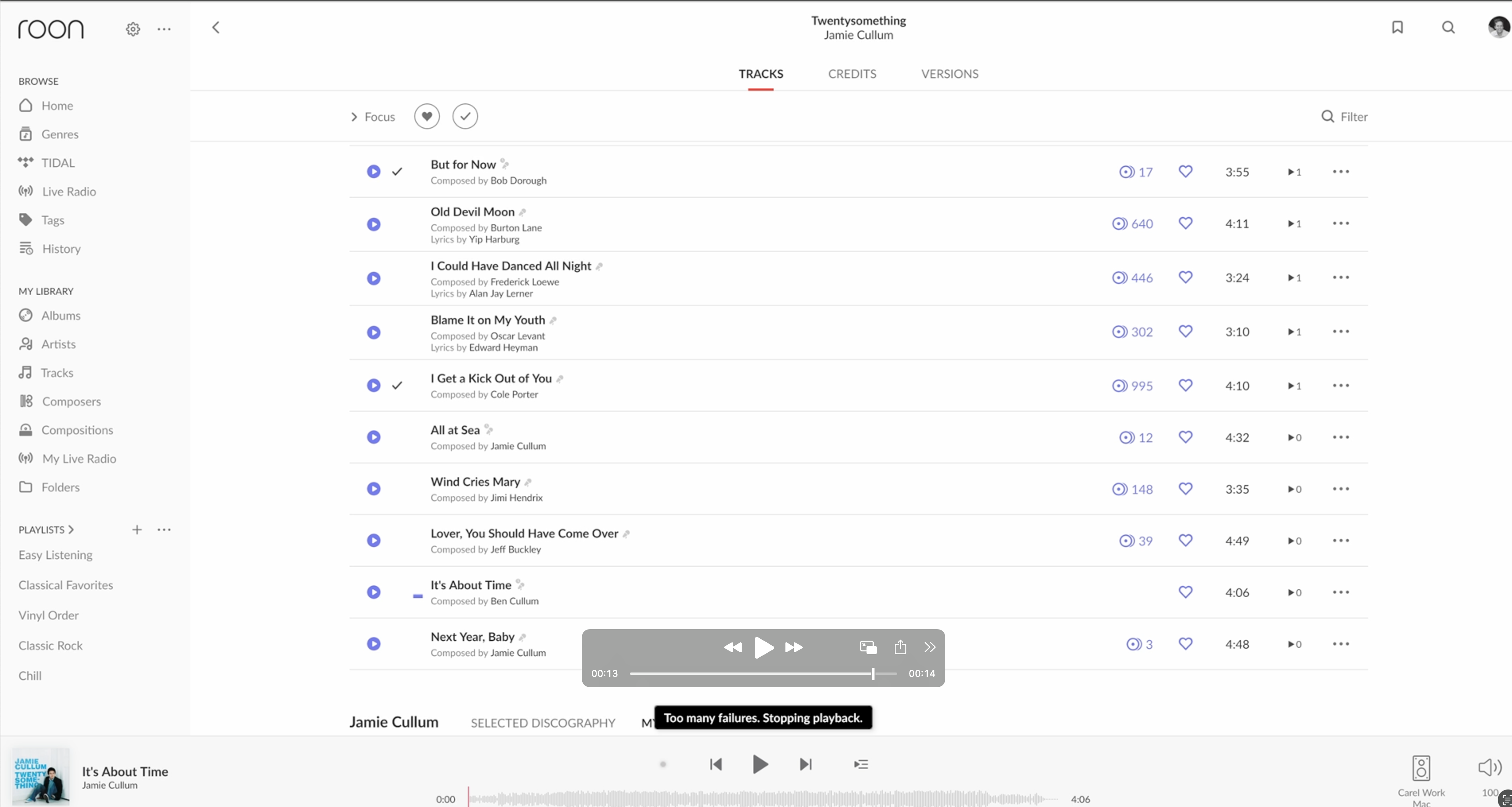Select the TRACKS tab

761,74
